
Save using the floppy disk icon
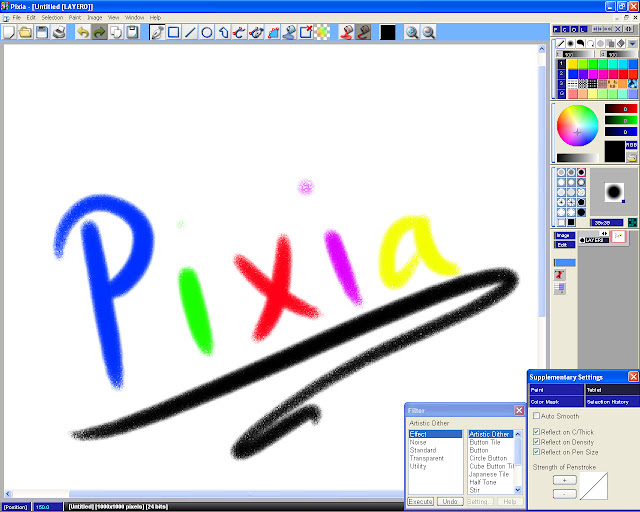tap(42, 32)
